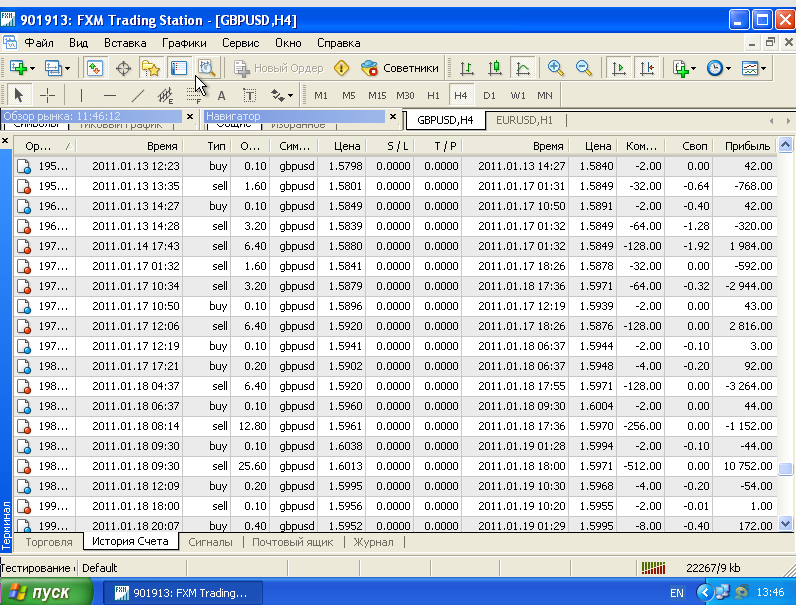Click the sell order icon in row 2011.01.18 09:30 with 25.60 lots
This screenshot has width=796, height=605.
pos(24,466)
